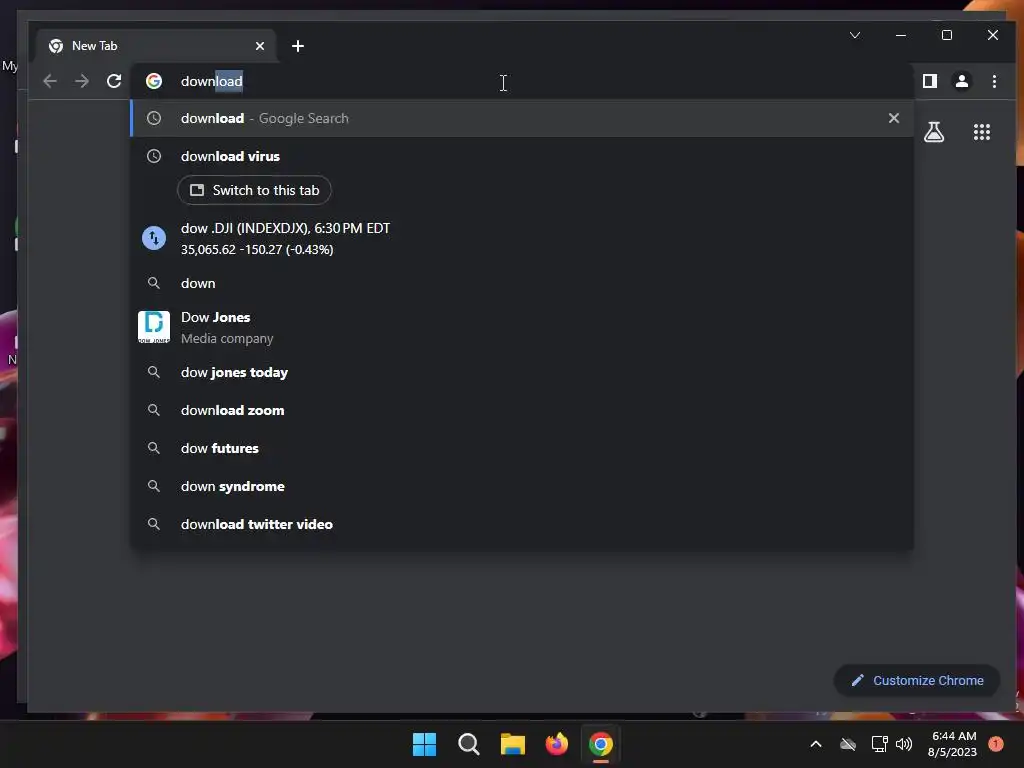
Task: Click Customize Chrome button
Action: [x=916, y=680]
